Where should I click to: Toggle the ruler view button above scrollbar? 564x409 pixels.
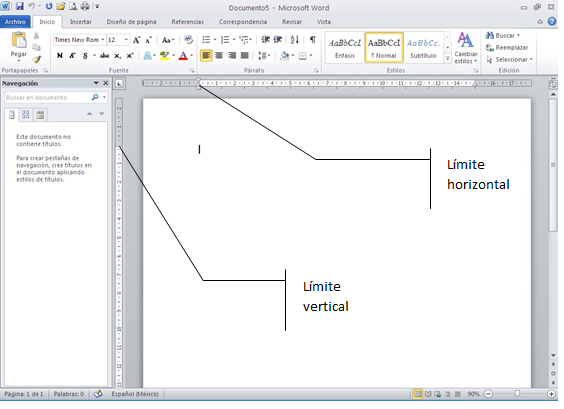point(553,84)
